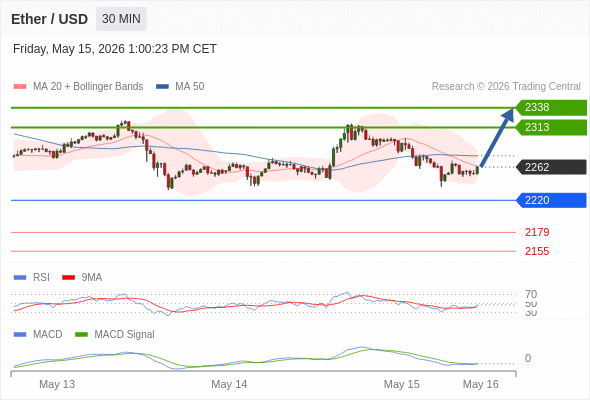Click the RSI legend marker
Viewport: 590px width, 400px height.
pyautogui.click(x=20, y=278)
